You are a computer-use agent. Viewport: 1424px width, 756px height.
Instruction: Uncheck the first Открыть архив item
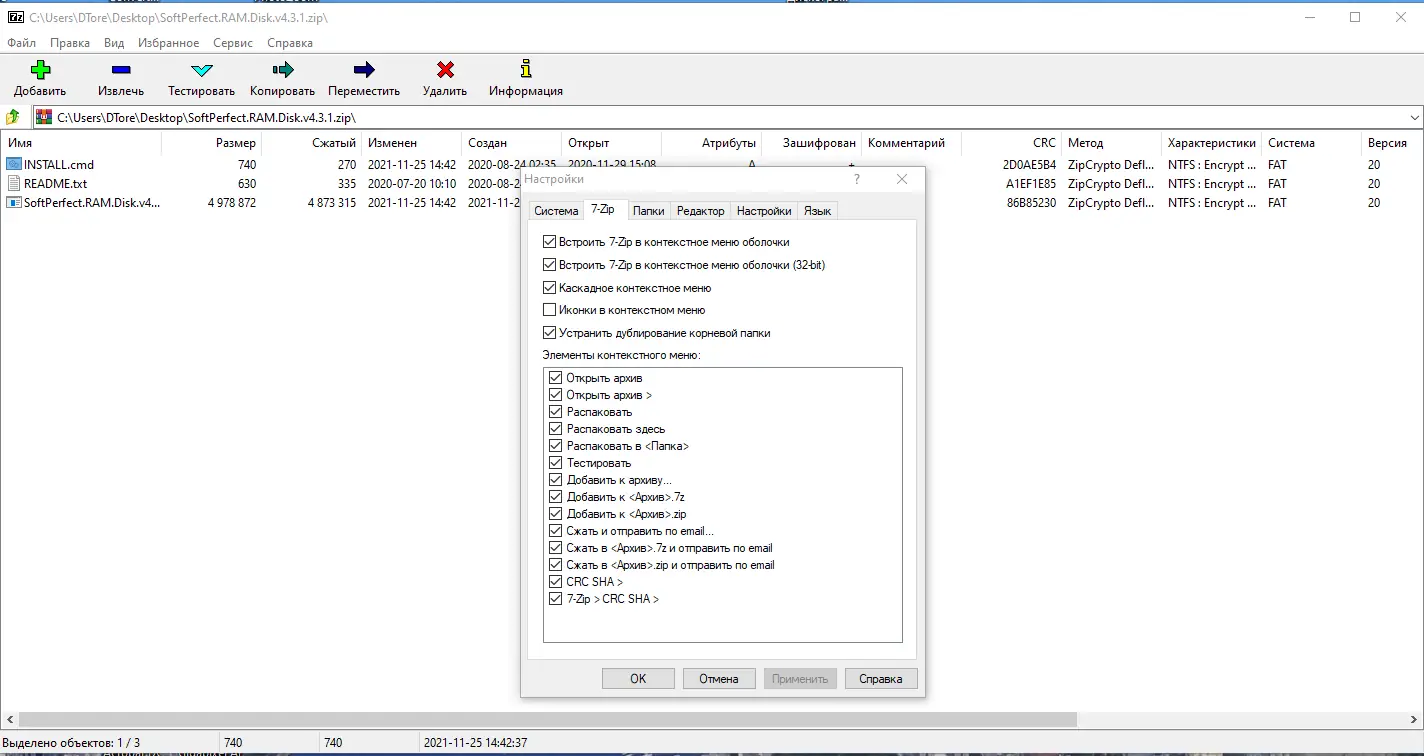point(556,378)
